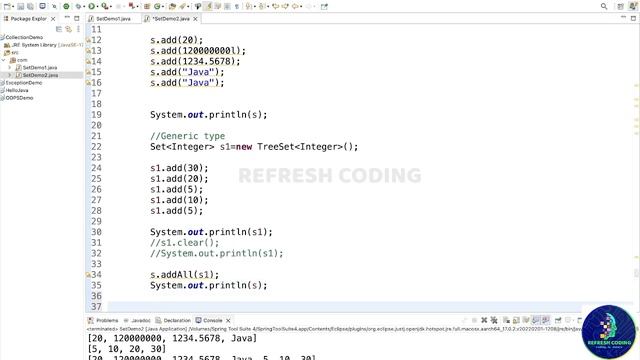Click Clear Console icon

506,320
